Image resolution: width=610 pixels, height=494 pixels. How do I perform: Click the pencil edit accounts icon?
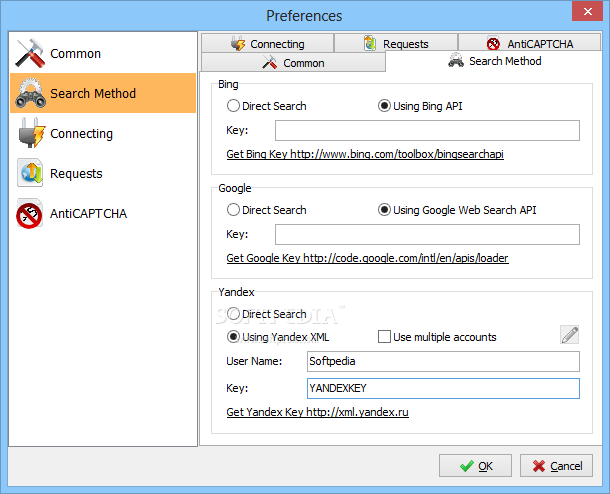click(569, 335)
